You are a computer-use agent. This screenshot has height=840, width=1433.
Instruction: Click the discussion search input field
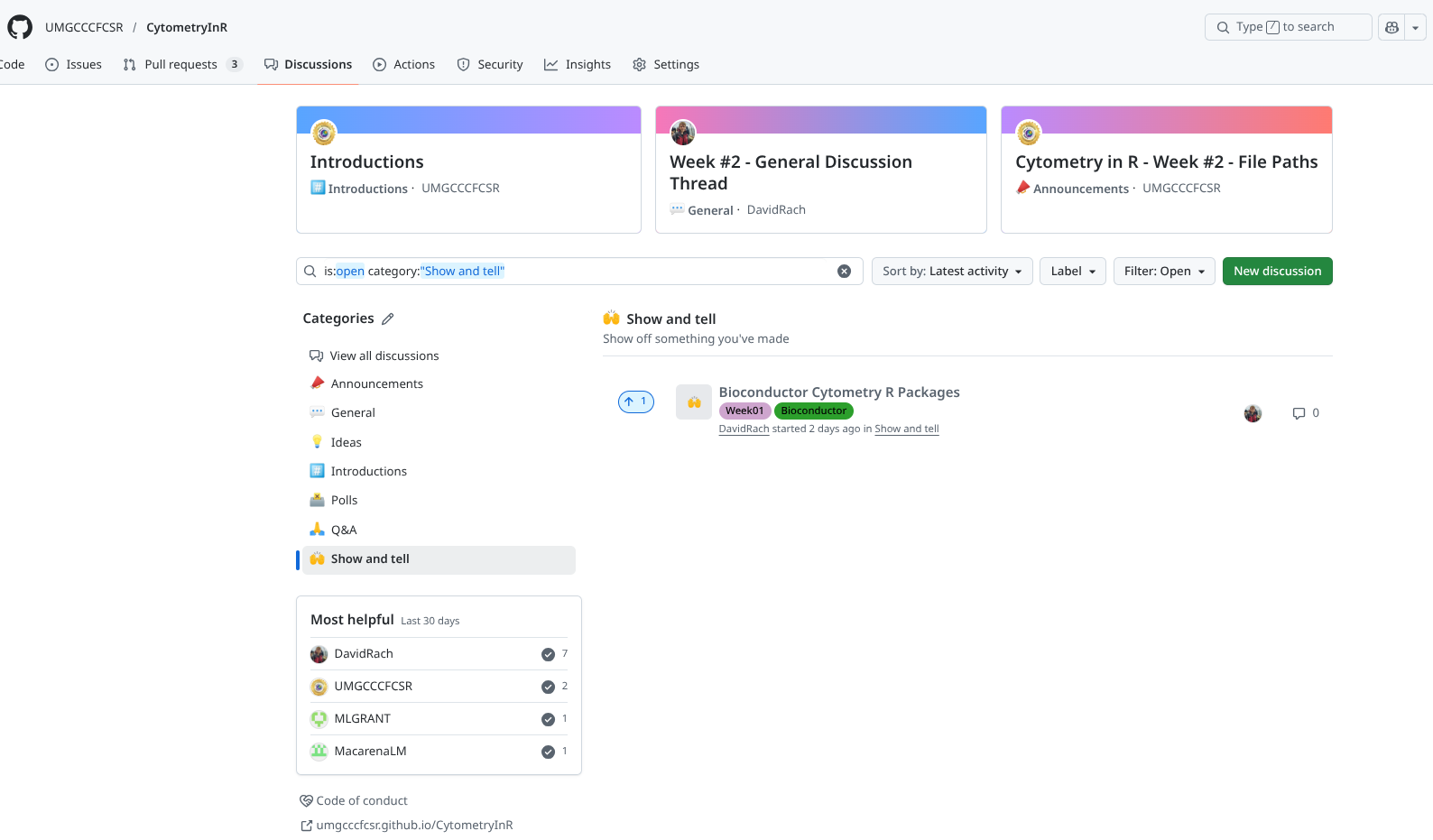tap(578, 272)
